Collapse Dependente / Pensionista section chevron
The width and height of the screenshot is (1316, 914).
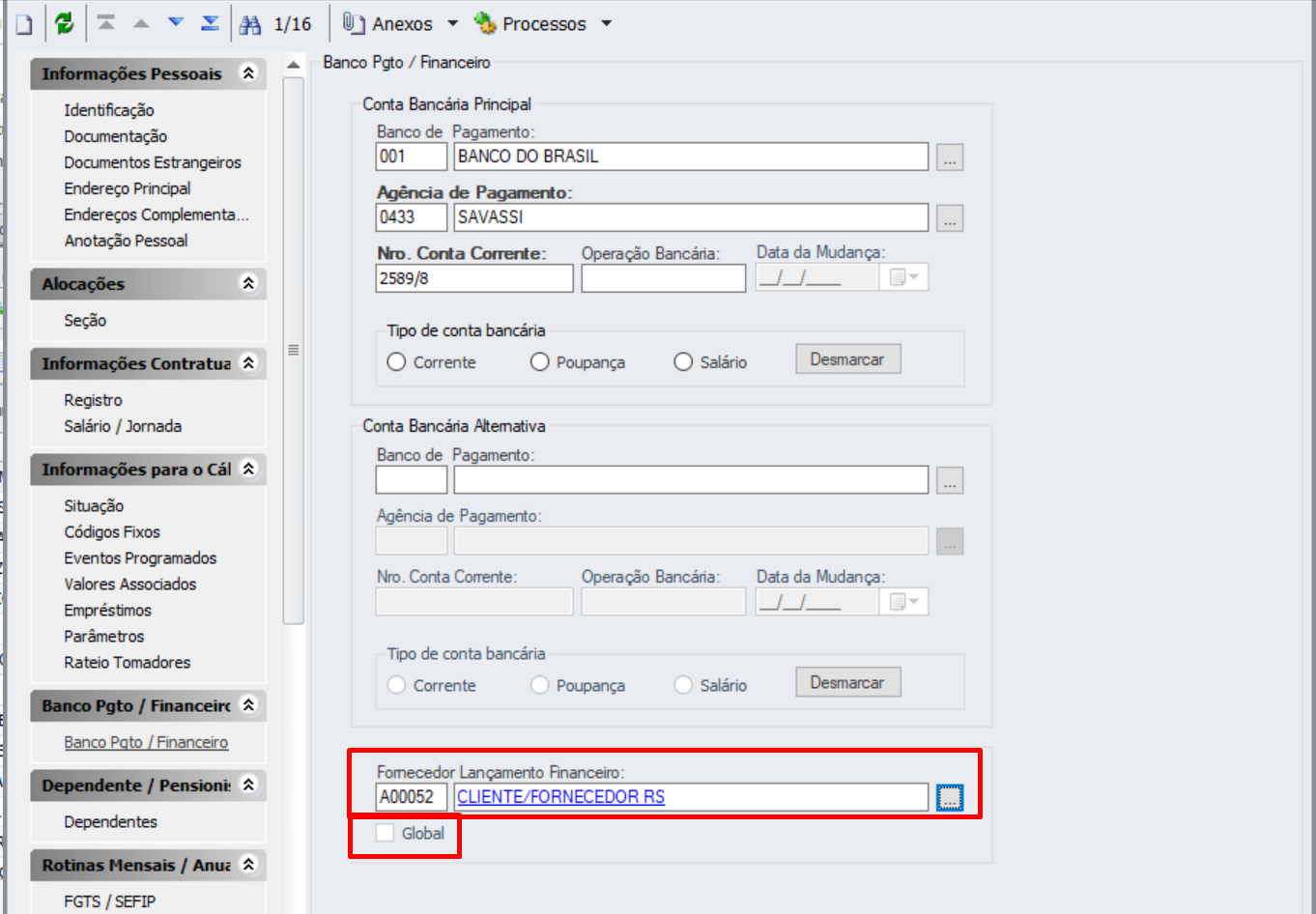248,785
